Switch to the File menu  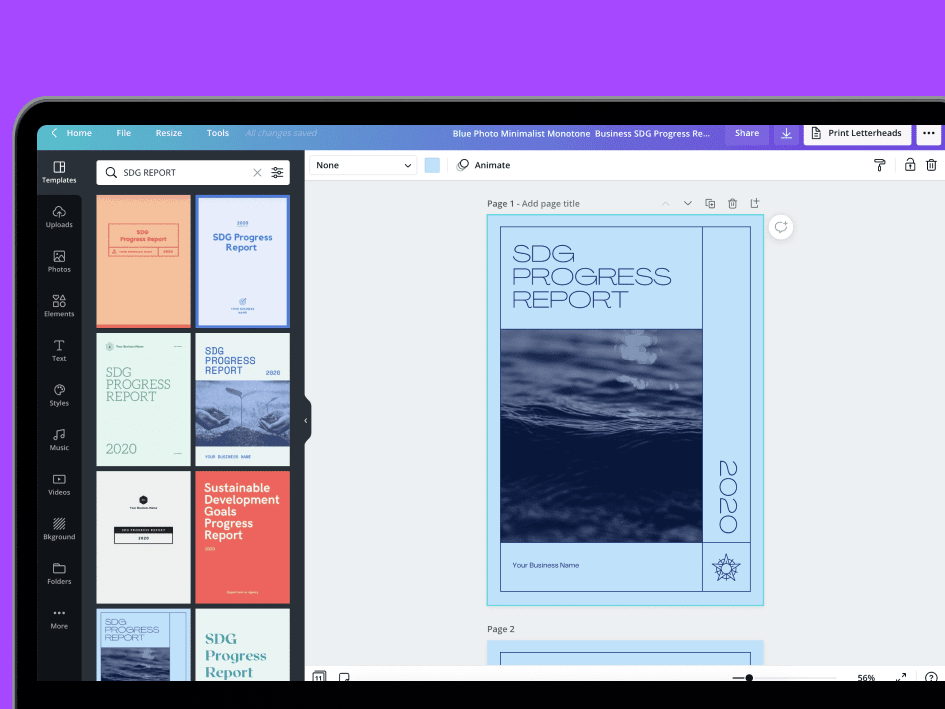tap(123, 132)
